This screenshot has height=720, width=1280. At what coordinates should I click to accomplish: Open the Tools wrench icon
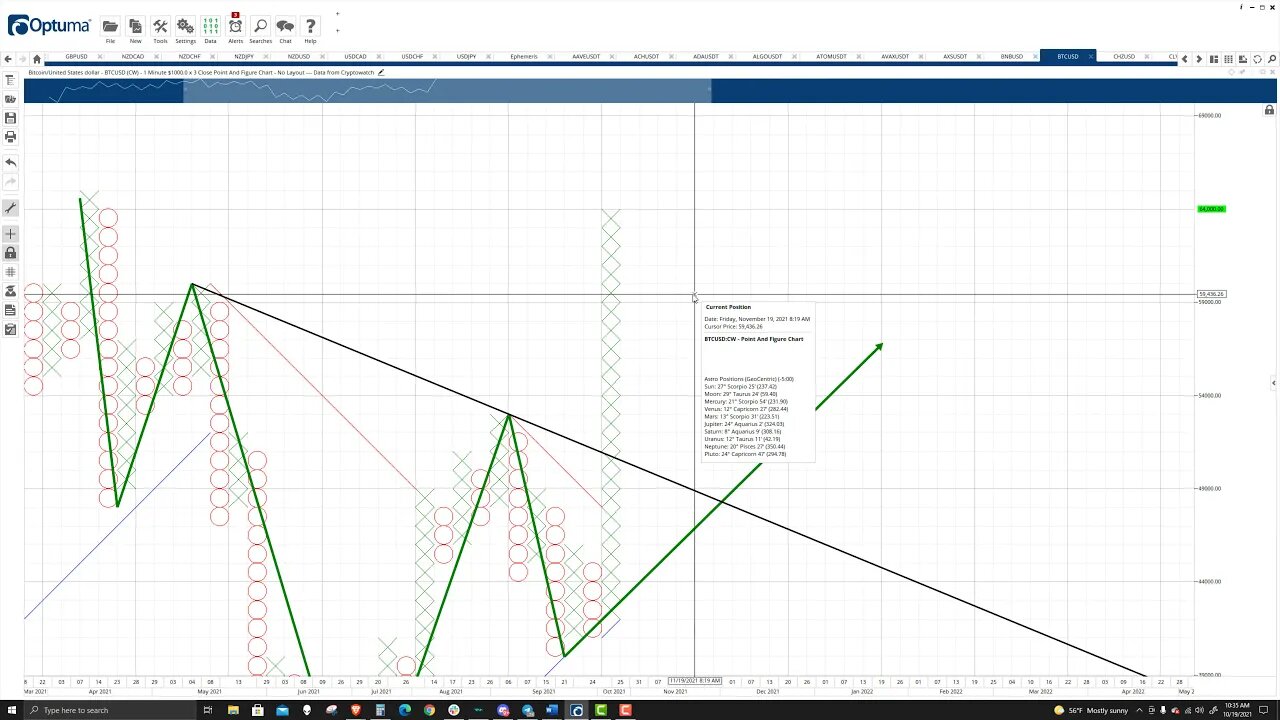pyautogui.click(x=160, y=27)
